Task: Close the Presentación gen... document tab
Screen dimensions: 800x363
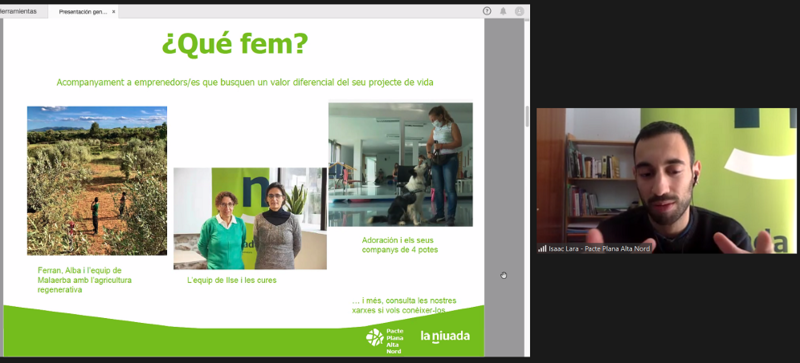Action: click(114, 12)
